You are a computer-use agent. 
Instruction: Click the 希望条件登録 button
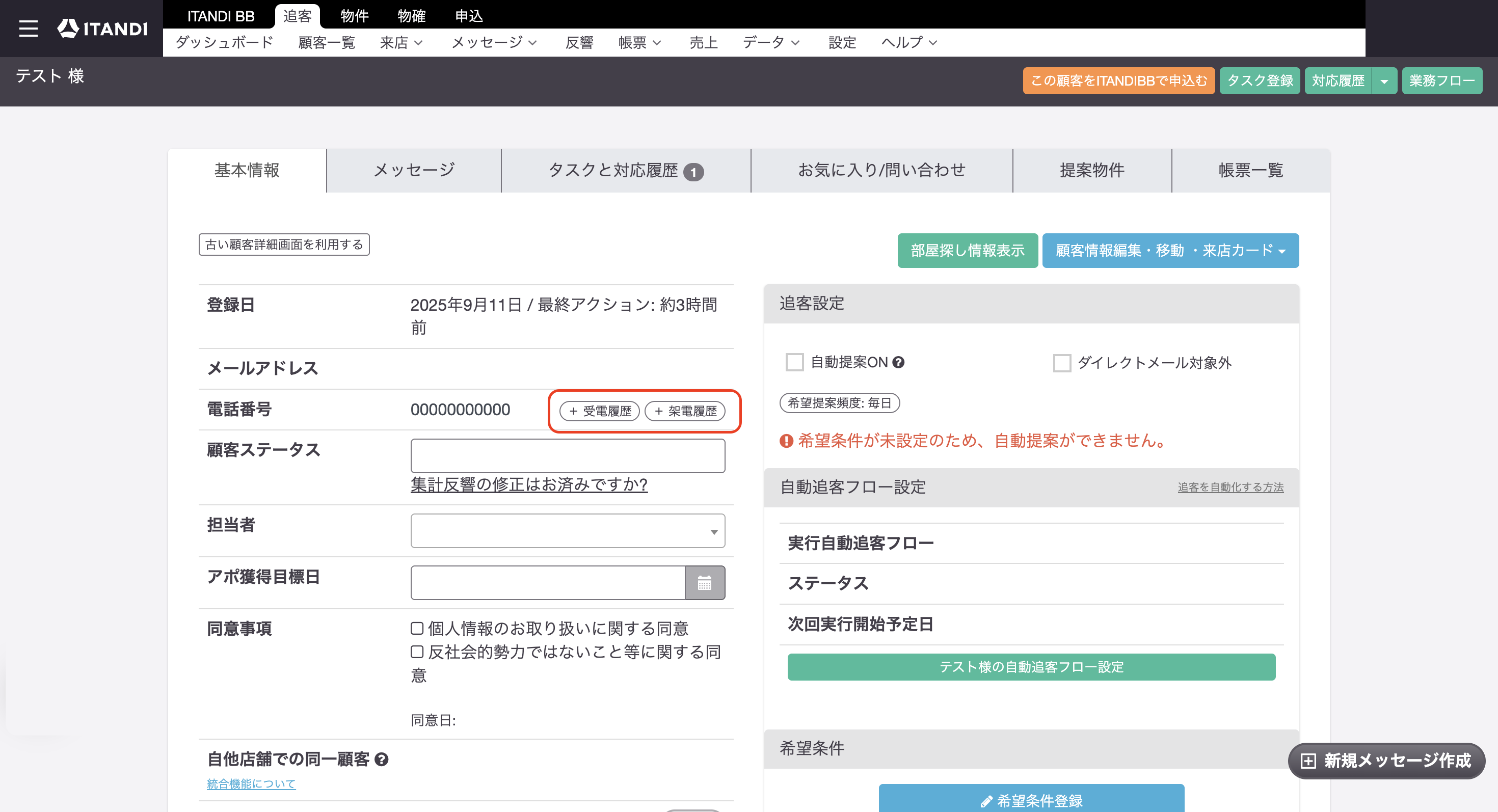point(1031,799)
